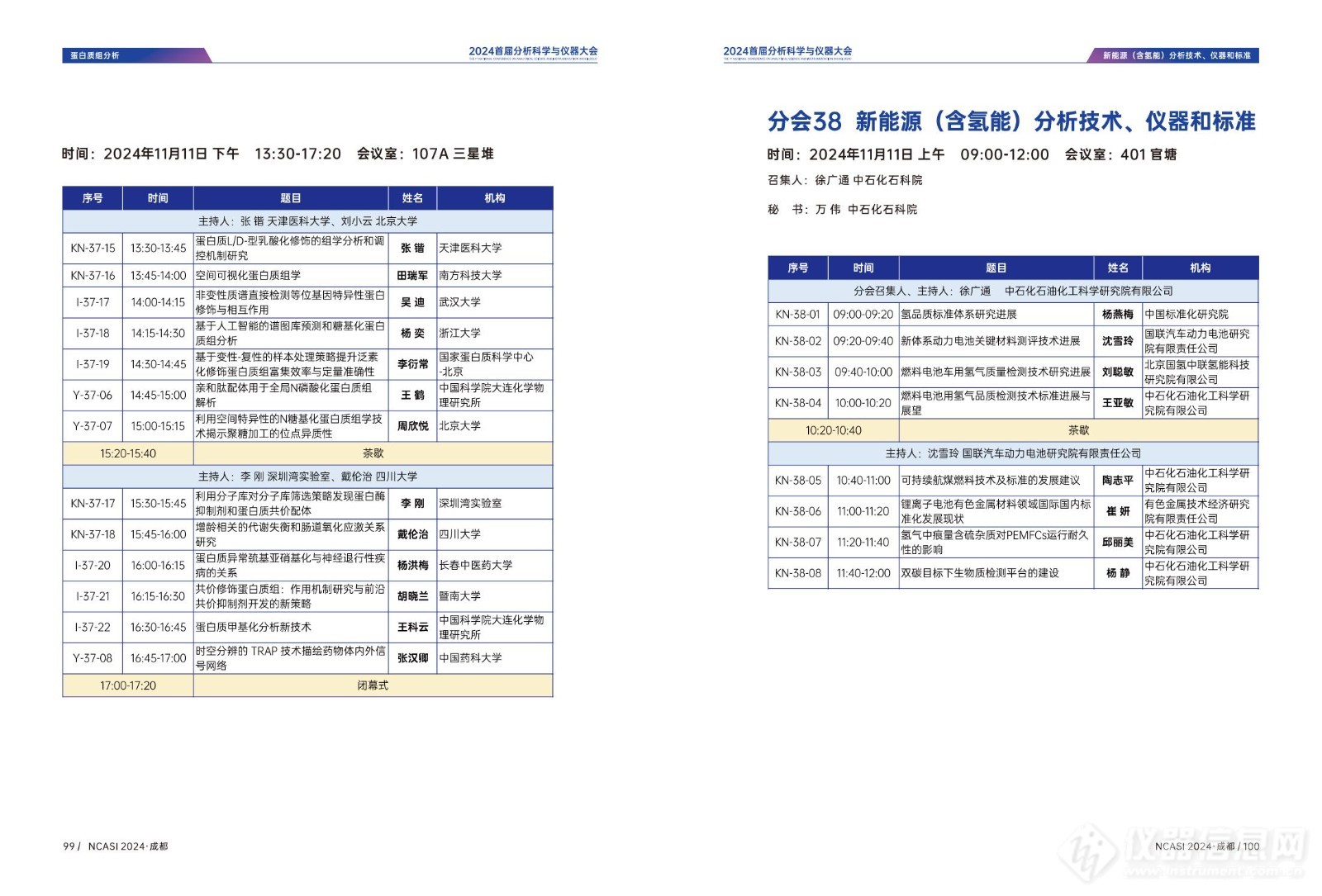Click time cell 13:45-14:00
The image size is (1322, 896).
coord(158,275)
